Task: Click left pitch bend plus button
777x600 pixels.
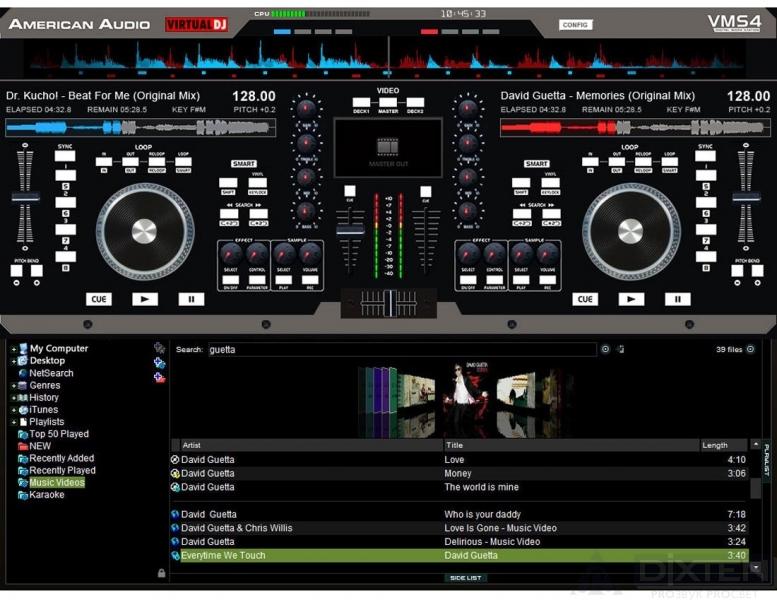Action: (37, 271)
